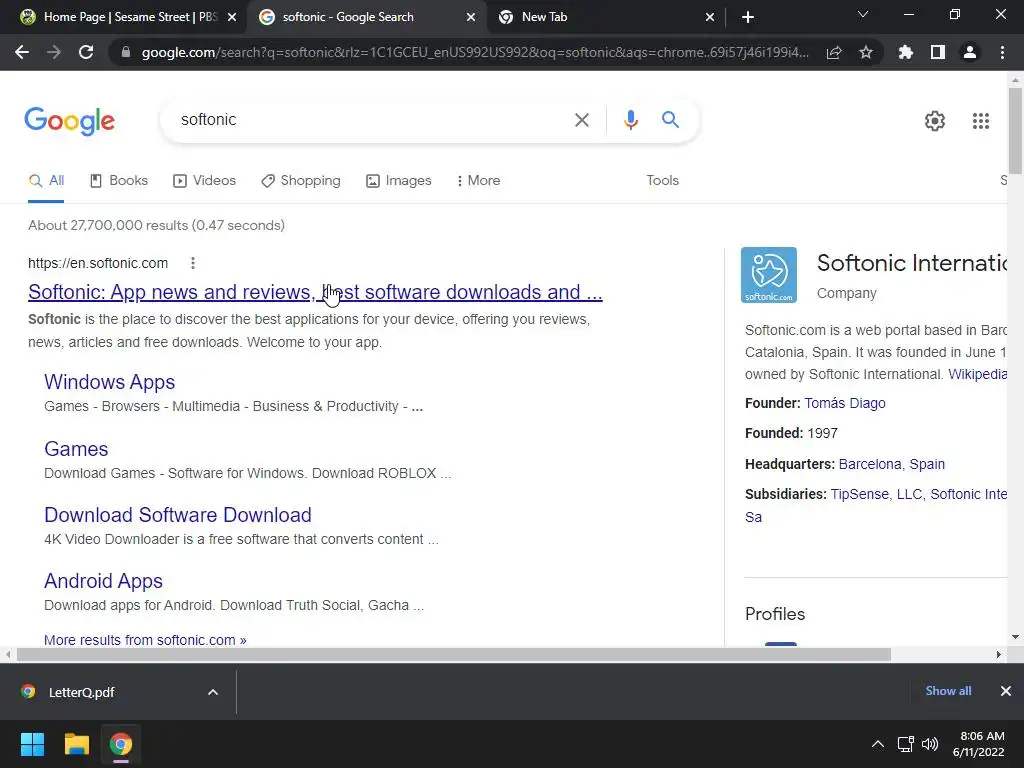Click the vertical scrollbar down arrow
The height and width of the screenshot is (768, 1024).
(1015, 637)
